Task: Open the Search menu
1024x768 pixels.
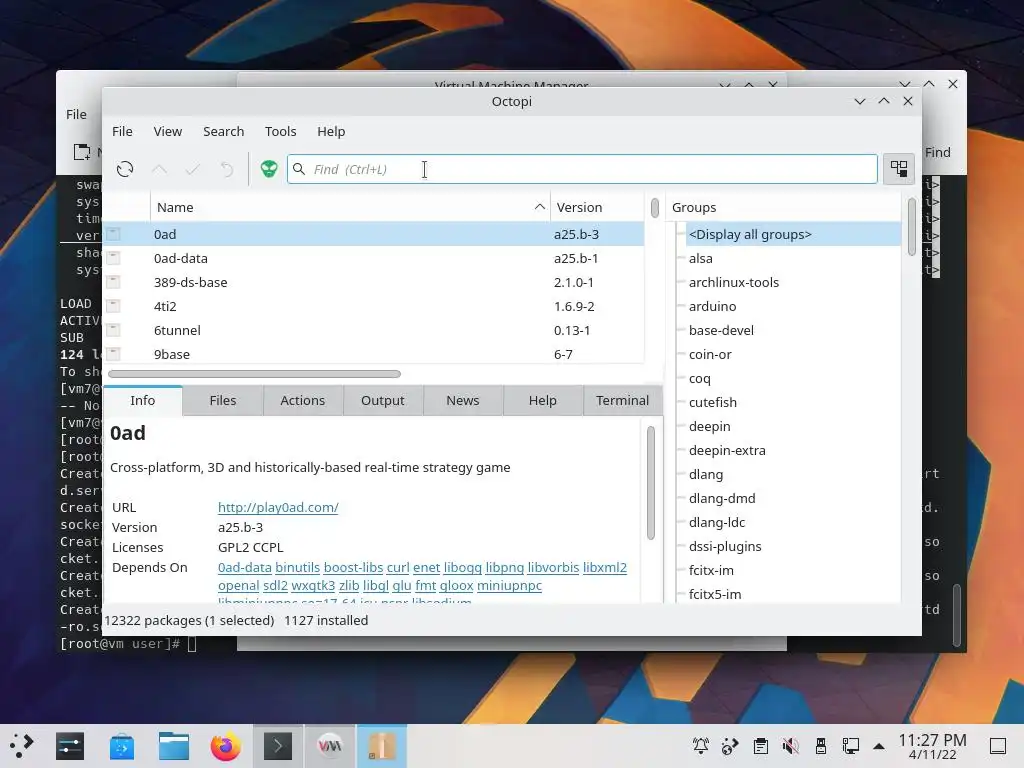Action: (x=223, y=131)
